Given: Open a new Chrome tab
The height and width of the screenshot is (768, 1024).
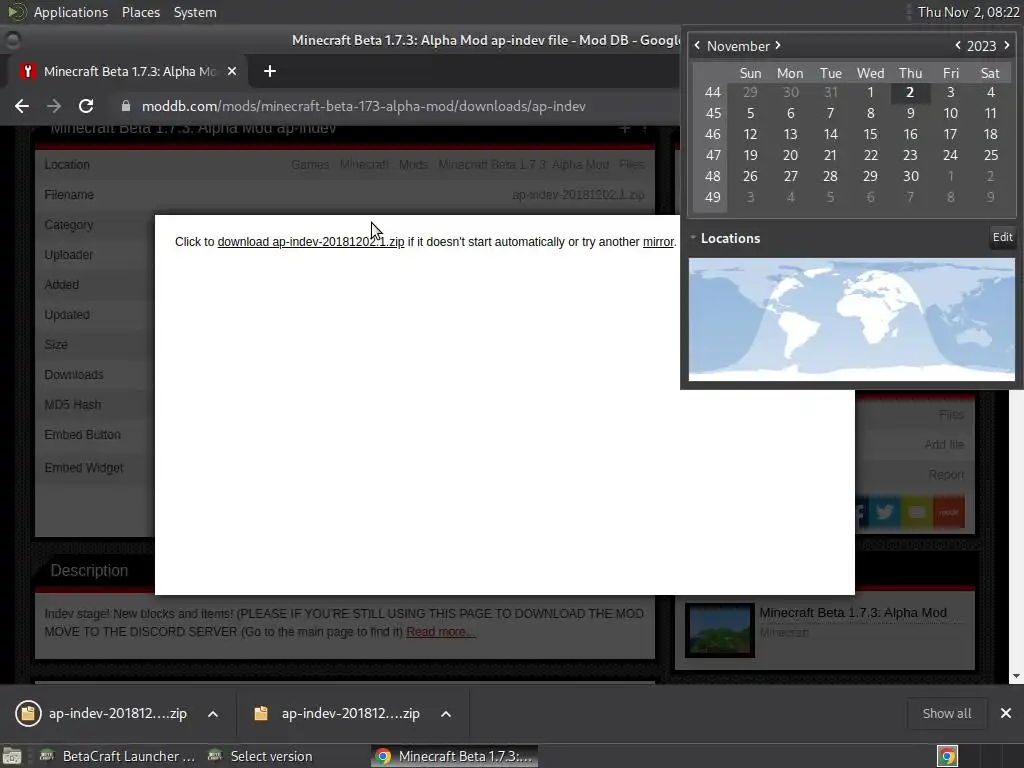Looking at the screenshot, I should coord(270,71).
